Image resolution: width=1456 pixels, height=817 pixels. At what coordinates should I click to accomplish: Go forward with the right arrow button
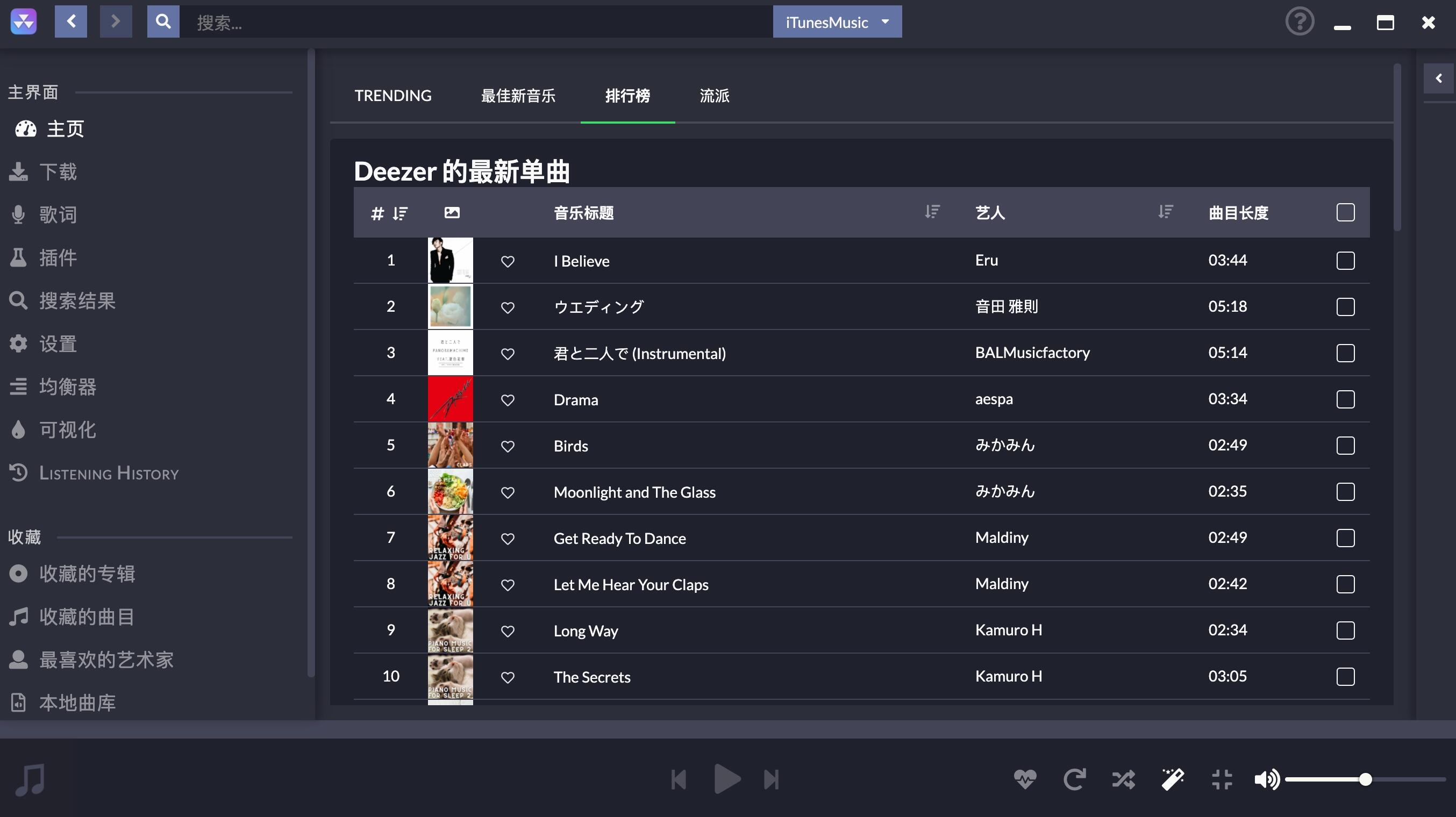pyautogui.click(x=116, y=21)
